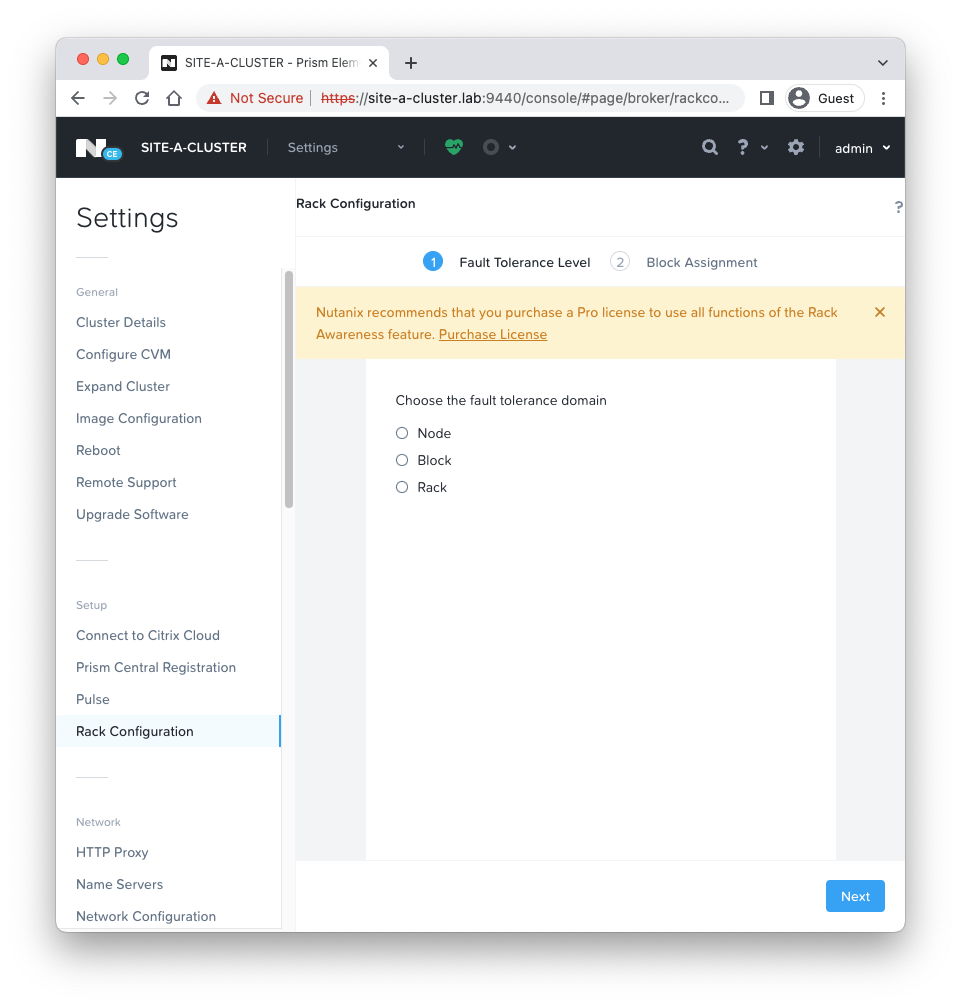Viewport: 961px width, 1006px height.
Task: Click the Not Secure warning icon
Action: pos(214,98)
